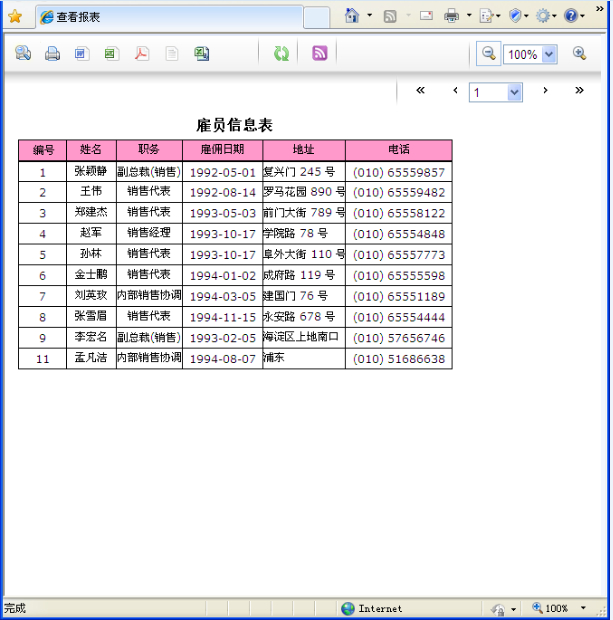Click the 电话 column header
613x620 pixels.
click(x=399, y=150)
